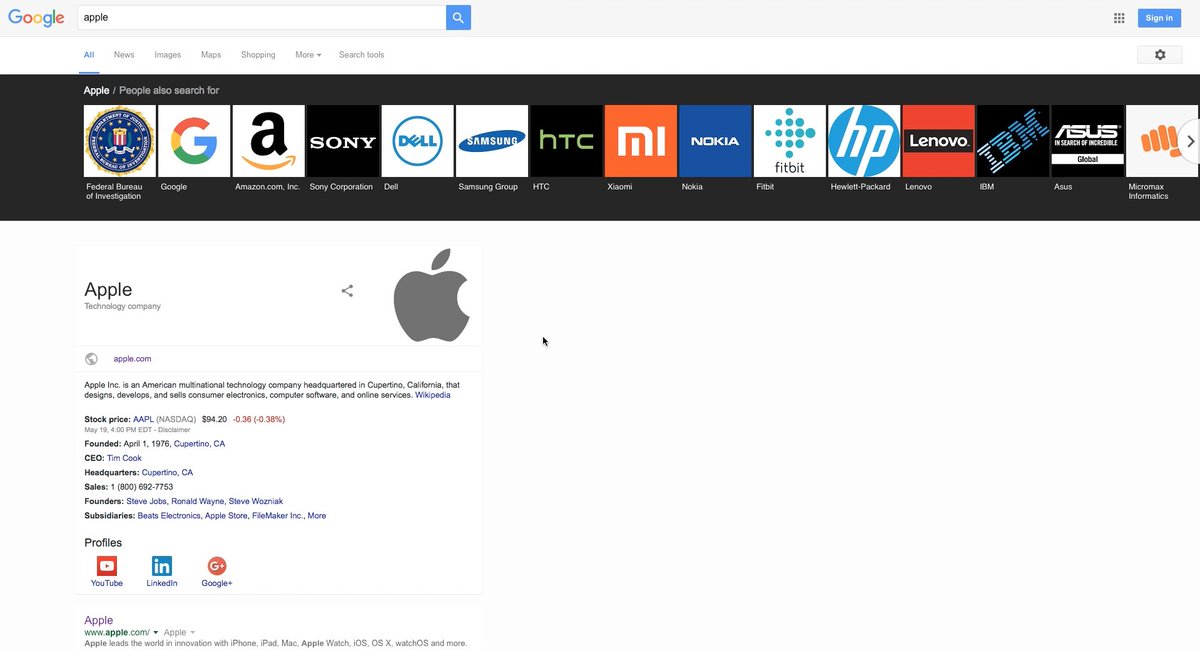Screen dimensions: 1200x651
Task: Expand the More search categories dropdown
Action: click(308, 55)
